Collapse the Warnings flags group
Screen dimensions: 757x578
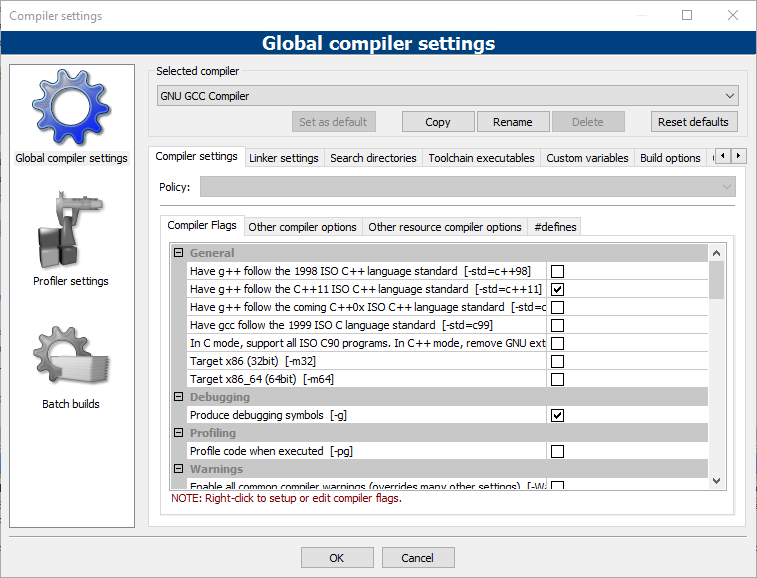point(179,468)
